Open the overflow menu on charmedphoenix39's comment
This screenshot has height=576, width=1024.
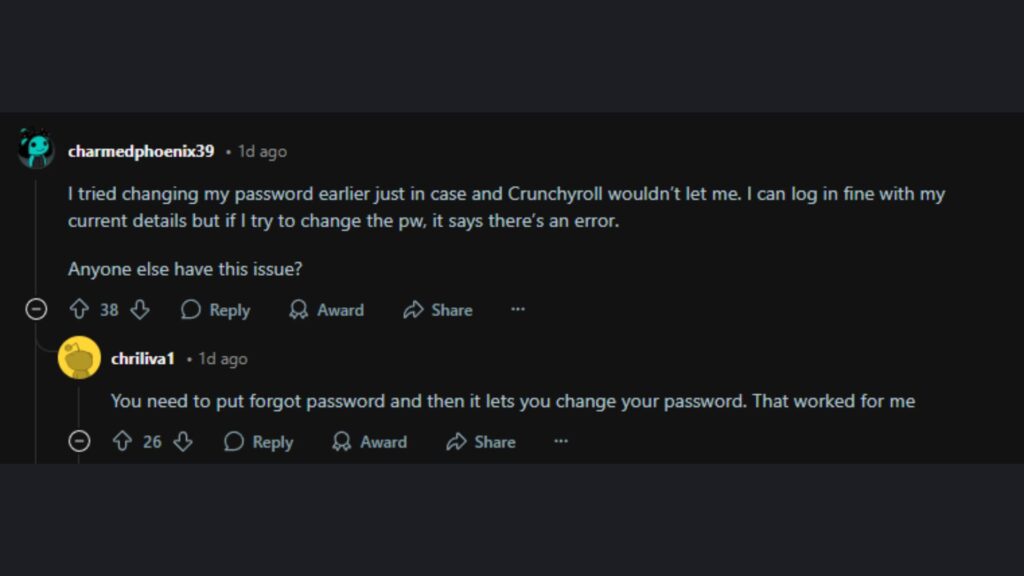(518, 310)
